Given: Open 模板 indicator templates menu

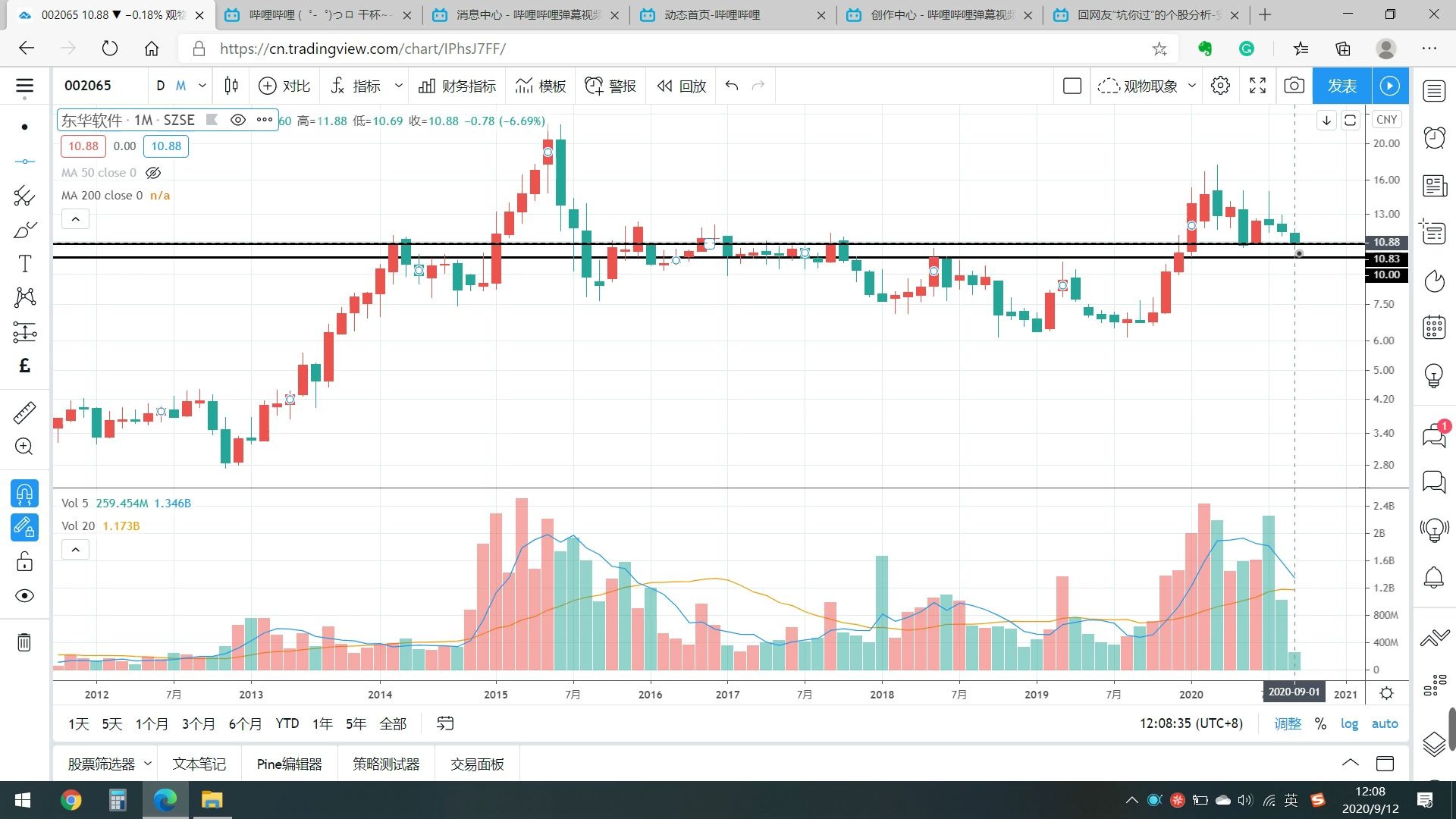Looking at the screenshot, I should point(541,86).
